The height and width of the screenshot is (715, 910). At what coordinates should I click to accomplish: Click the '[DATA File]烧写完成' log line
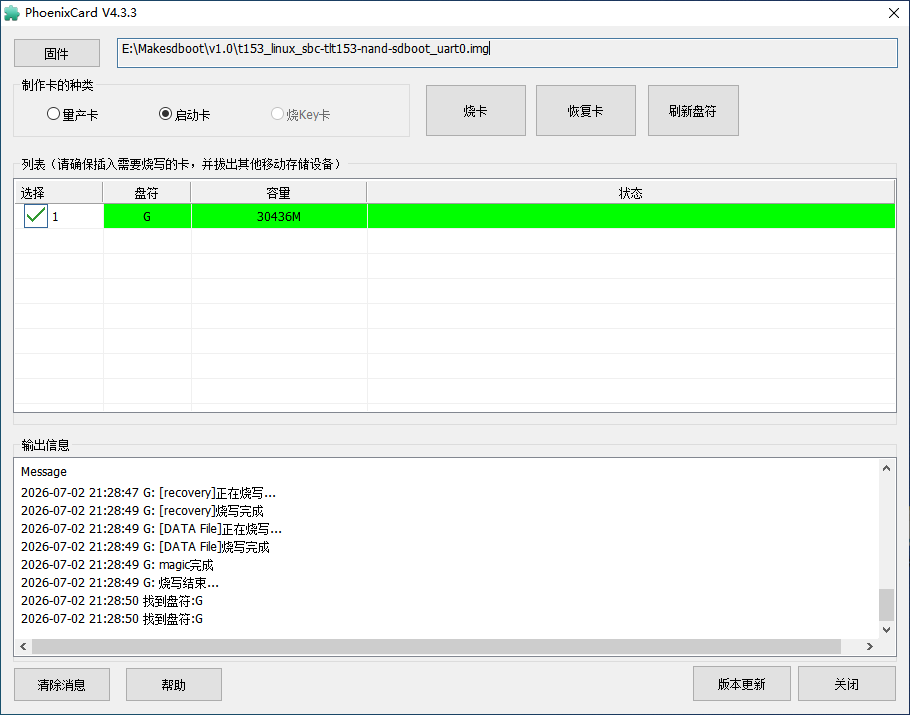pos(145,547)
